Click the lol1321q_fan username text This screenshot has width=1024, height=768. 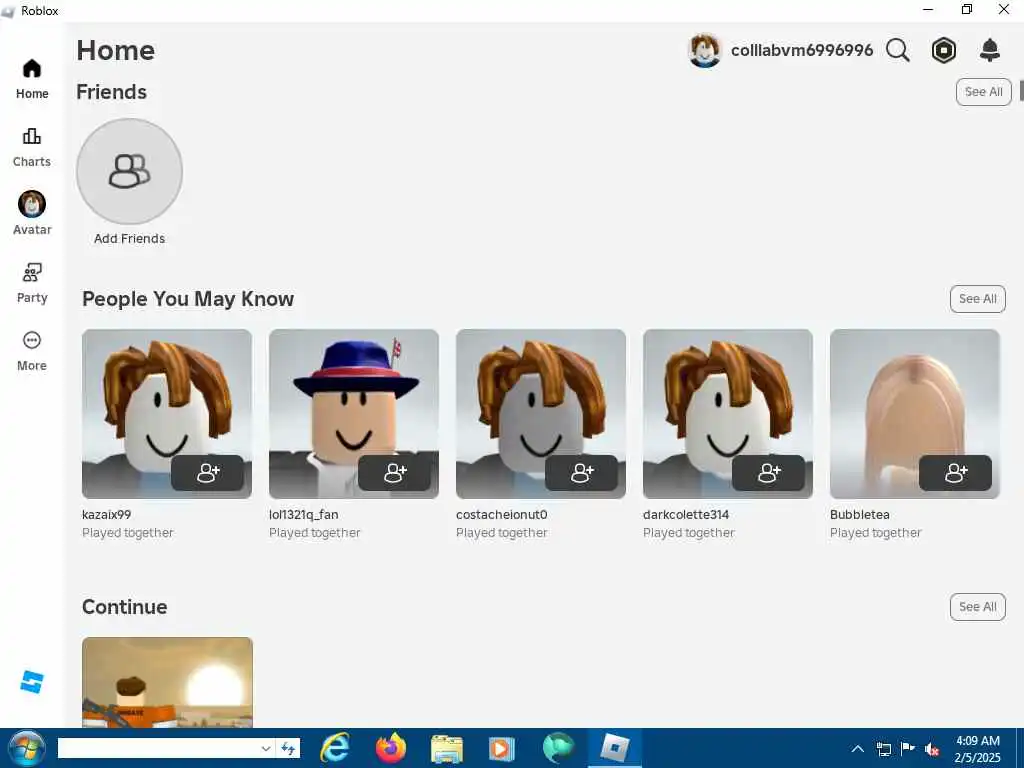304,515
